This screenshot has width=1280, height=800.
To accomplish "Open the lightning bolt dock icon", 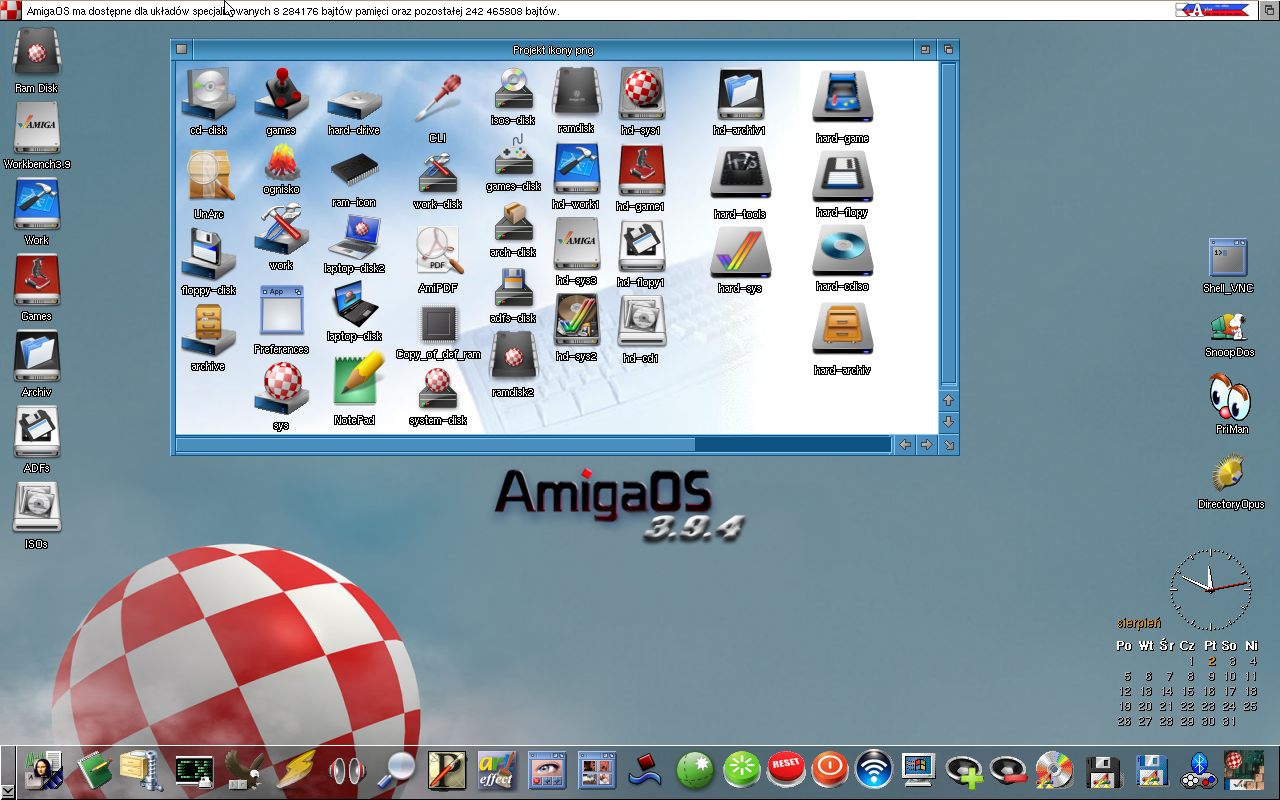I will 296,769.
